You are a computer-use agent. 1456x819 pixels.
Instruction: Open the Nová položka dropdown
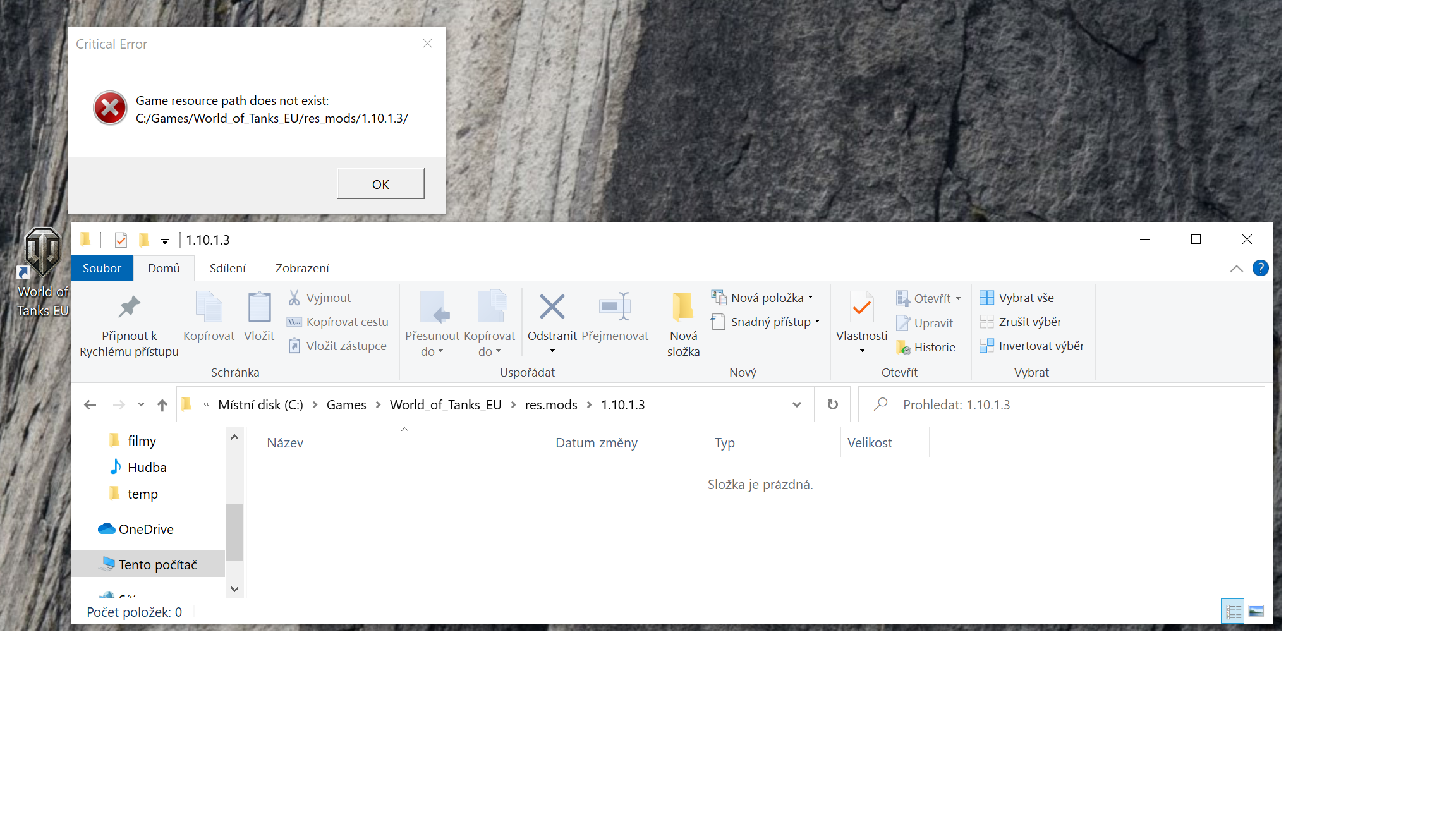click(x=761, y=298)
